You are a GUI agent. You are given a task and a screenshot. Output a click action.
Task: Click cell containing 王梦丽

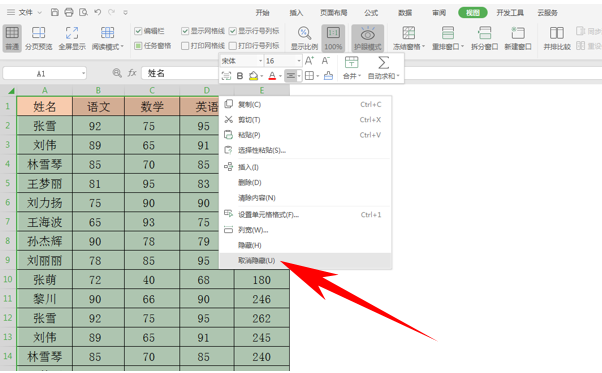[45, 184]
